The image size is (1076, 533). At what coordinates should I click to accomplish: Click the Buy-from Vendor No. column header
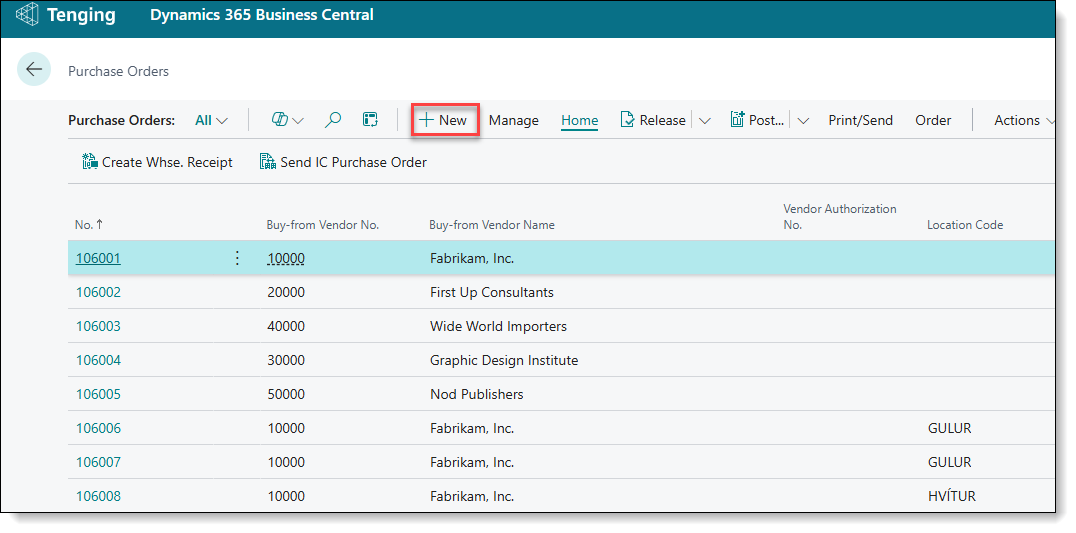point(323,224)
